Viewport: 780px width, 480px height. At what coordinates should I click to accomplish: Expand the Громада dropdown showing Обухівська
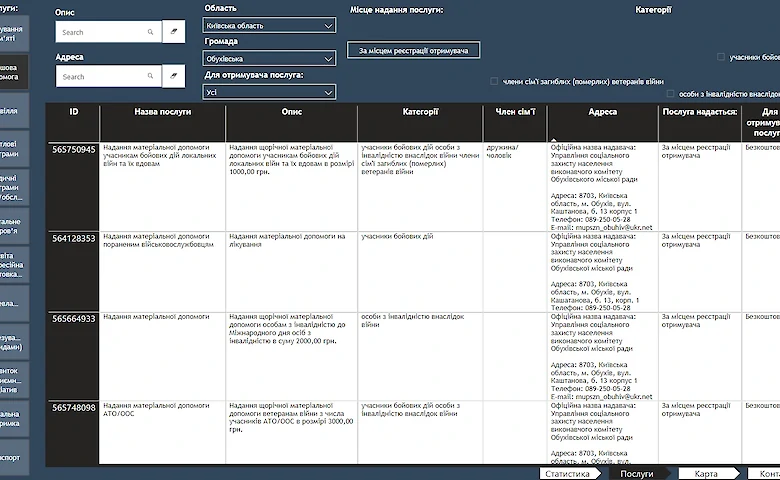click(269, 59)
